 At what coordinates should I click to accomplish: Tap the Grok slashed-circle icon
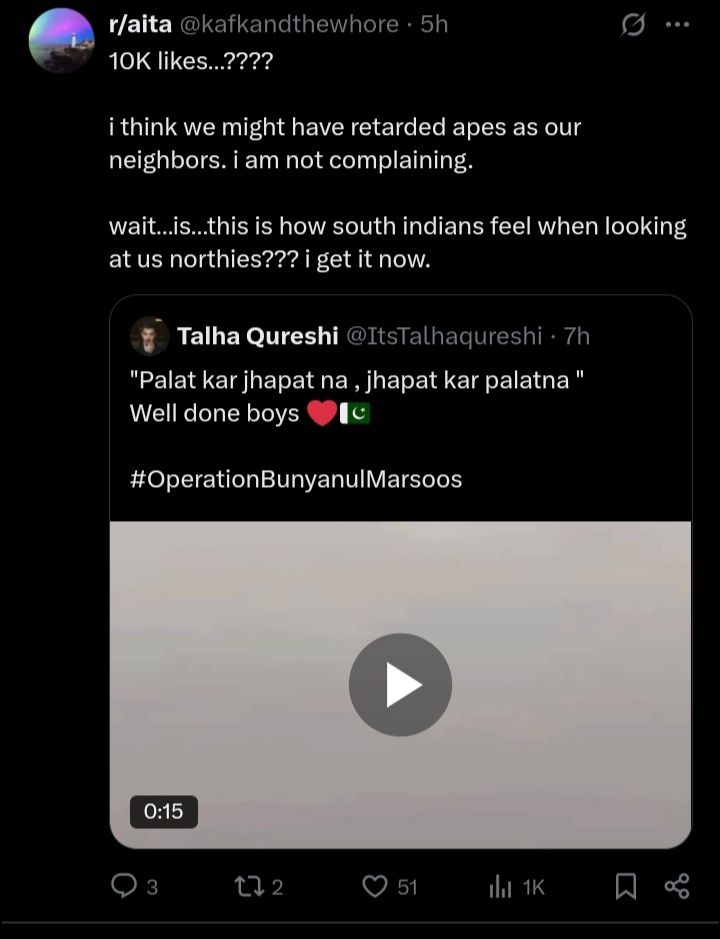pyautogui.click(x=633, y=25)
